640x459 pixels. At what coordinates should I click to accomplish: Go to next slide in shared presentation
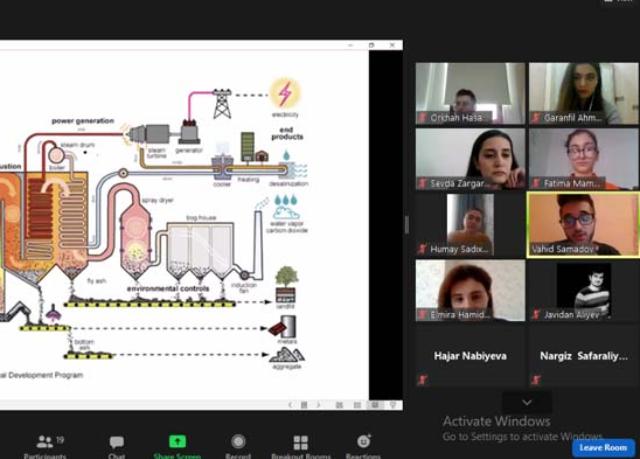coord(318,405)
